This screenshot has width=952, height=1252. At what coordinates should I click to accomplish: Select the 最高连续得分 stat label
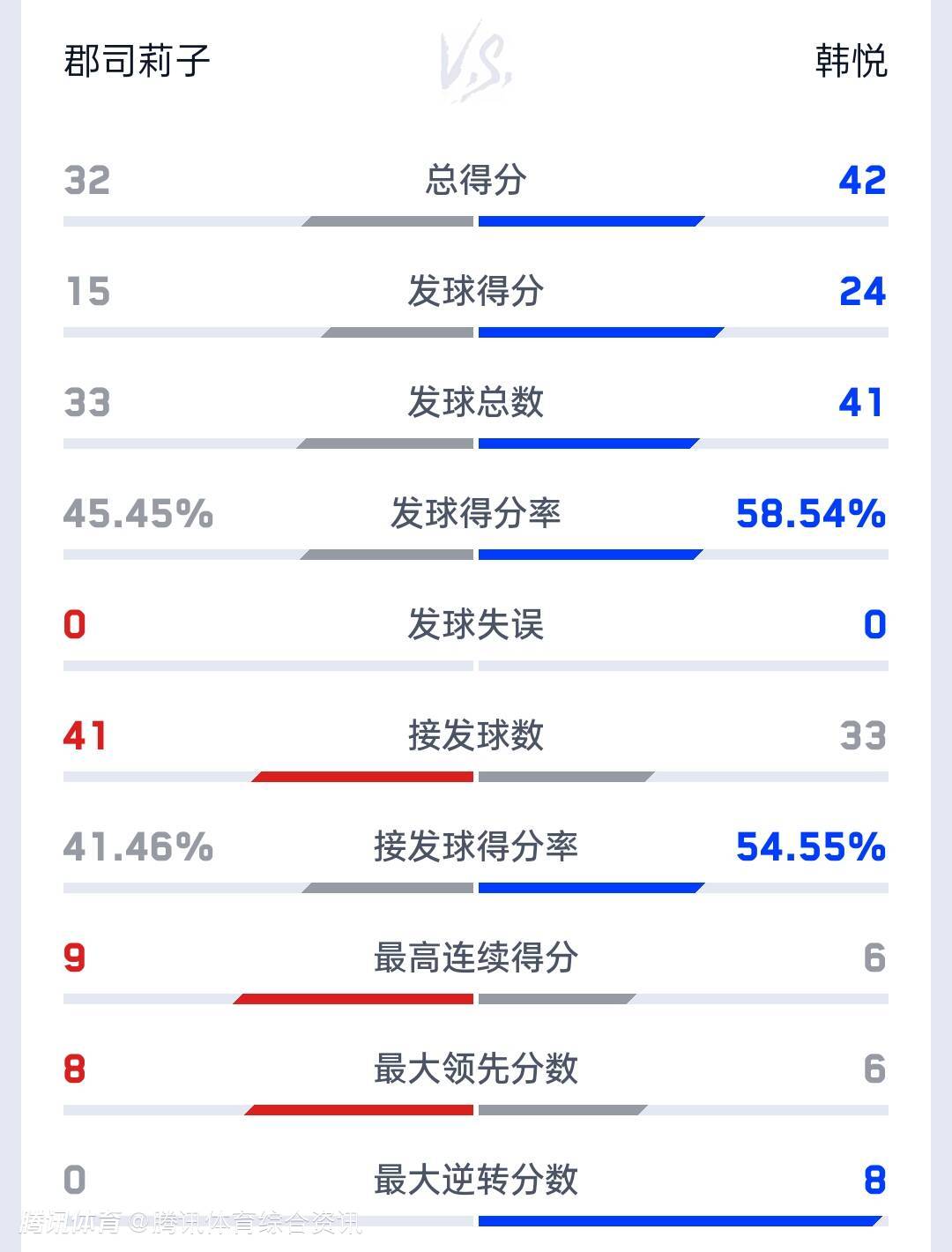[476, 958]
